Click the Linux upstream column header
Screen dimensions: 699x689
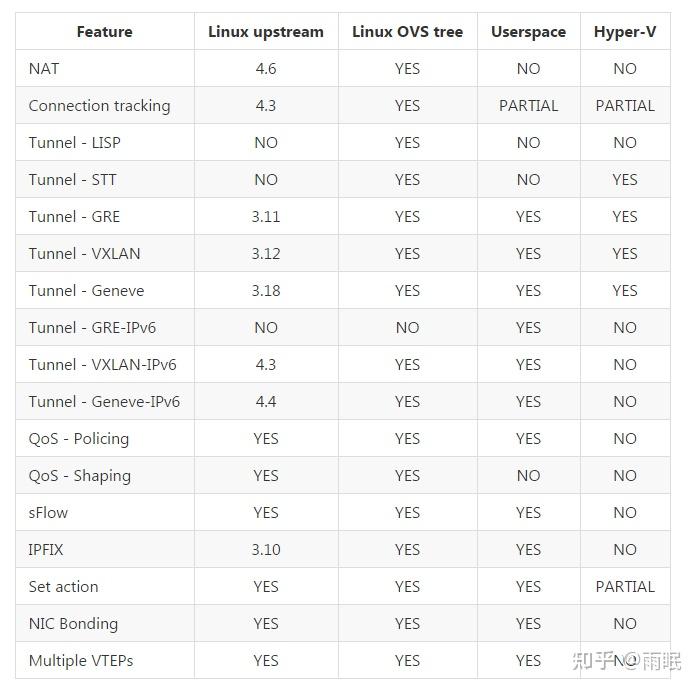(x=266, y=32)
